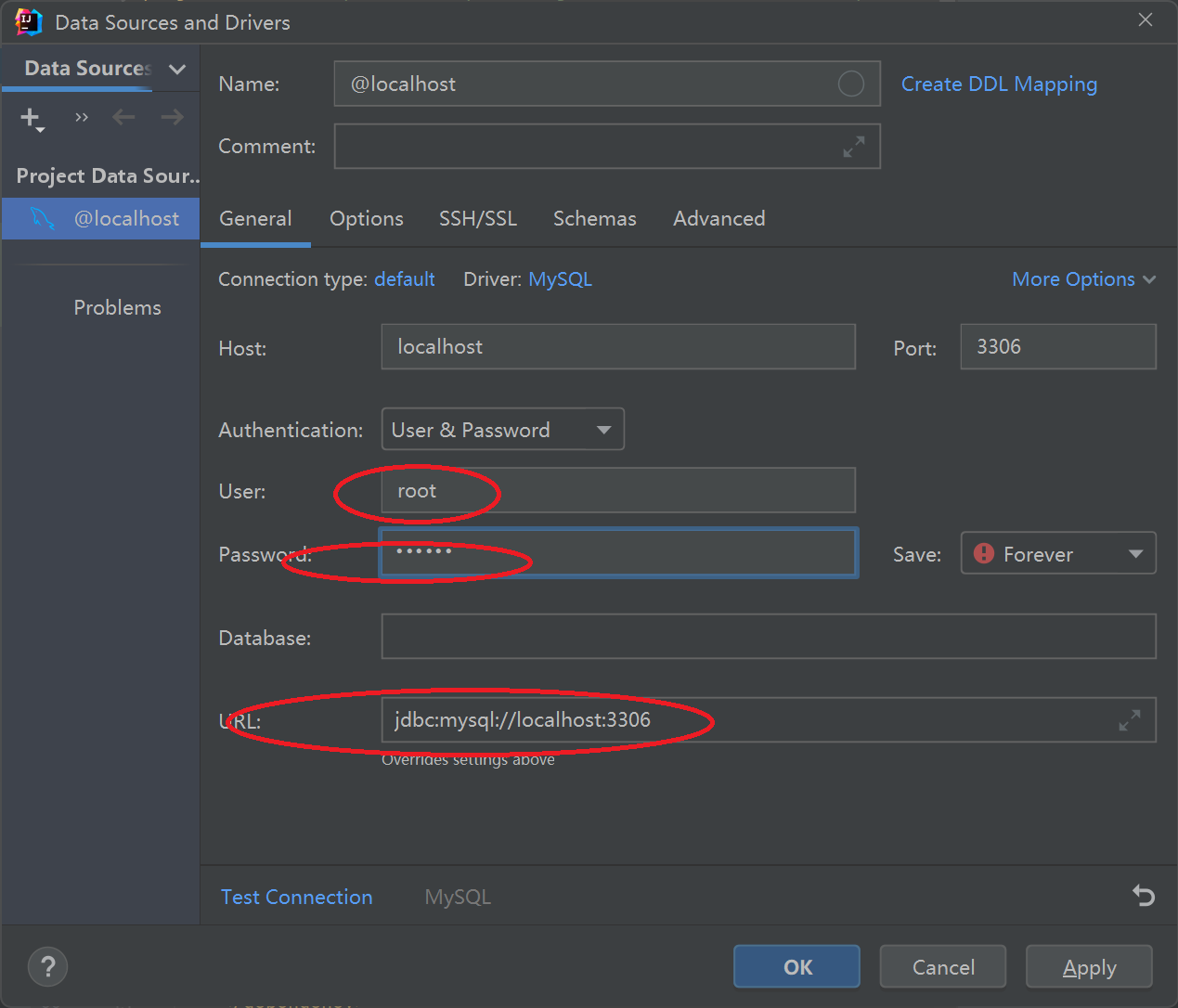Focus the Port input field

[1058, 347]
